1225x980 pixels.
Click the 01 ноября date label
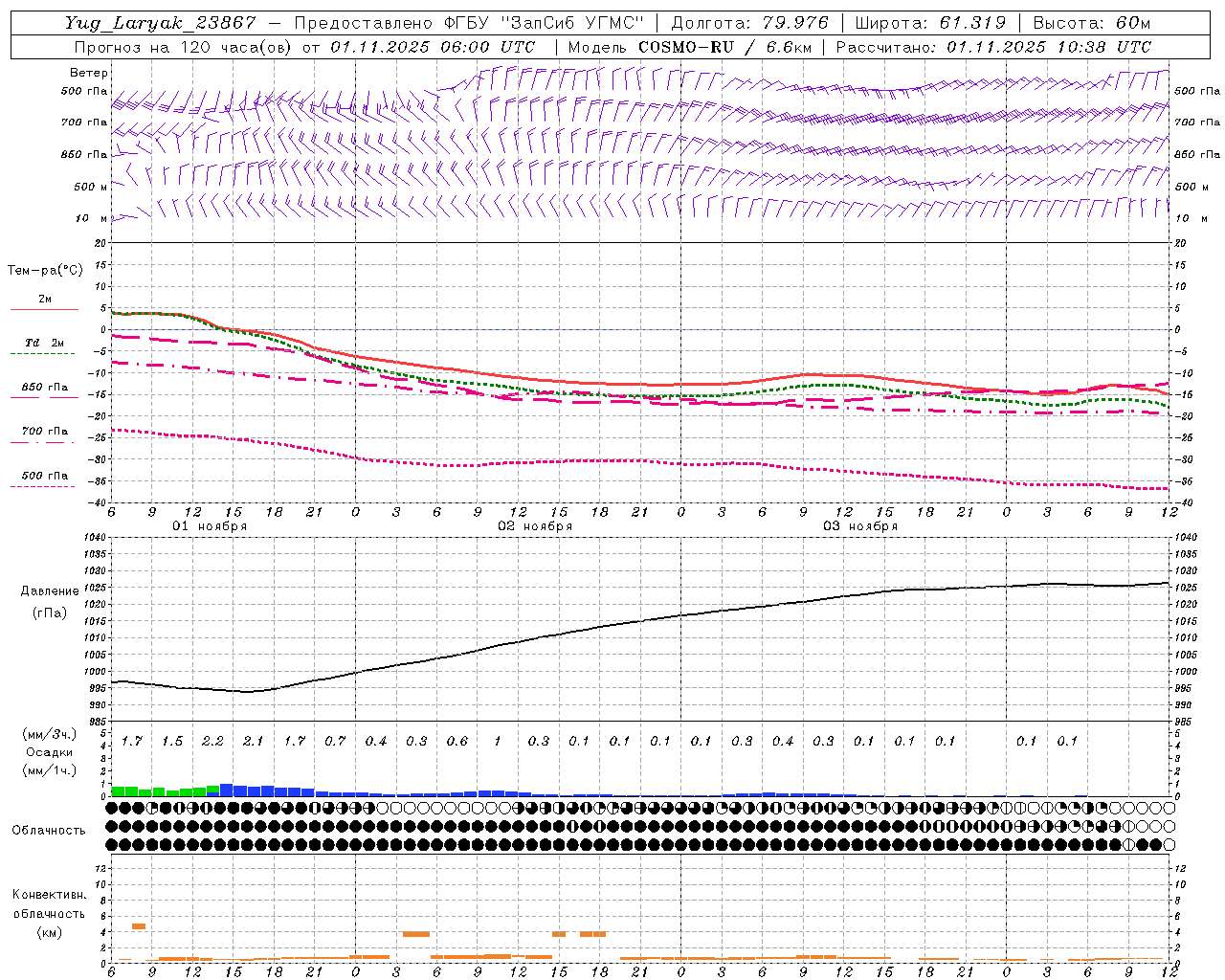click(x=210, y=526)
